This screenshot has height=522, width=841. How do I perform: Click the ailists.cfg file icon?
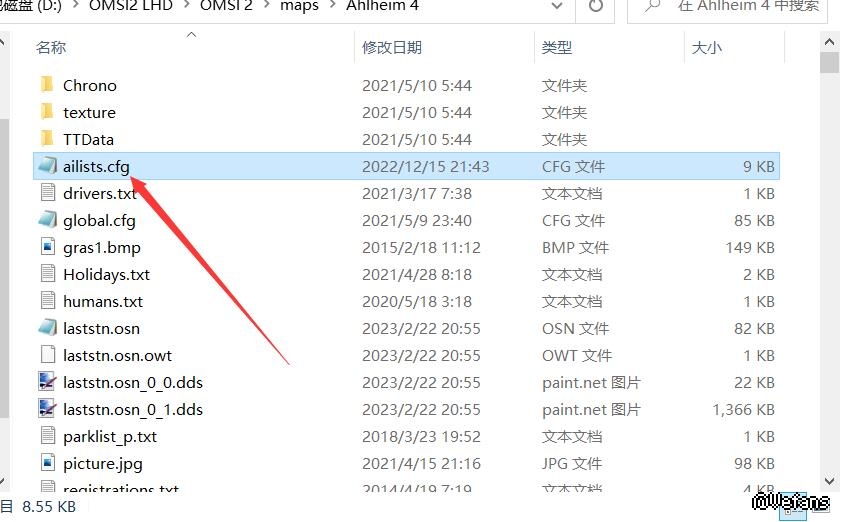(x=47, y=166)
